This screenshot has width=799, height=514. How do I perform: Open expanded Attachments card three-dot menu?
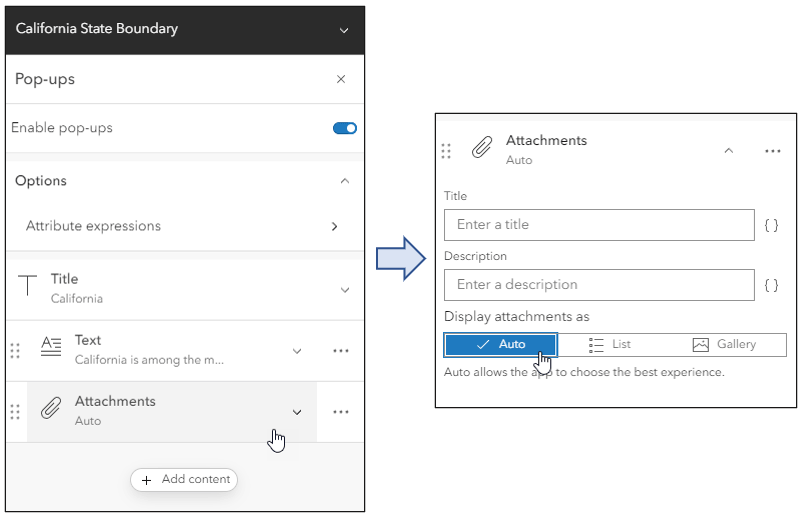[x=772, y=151]
